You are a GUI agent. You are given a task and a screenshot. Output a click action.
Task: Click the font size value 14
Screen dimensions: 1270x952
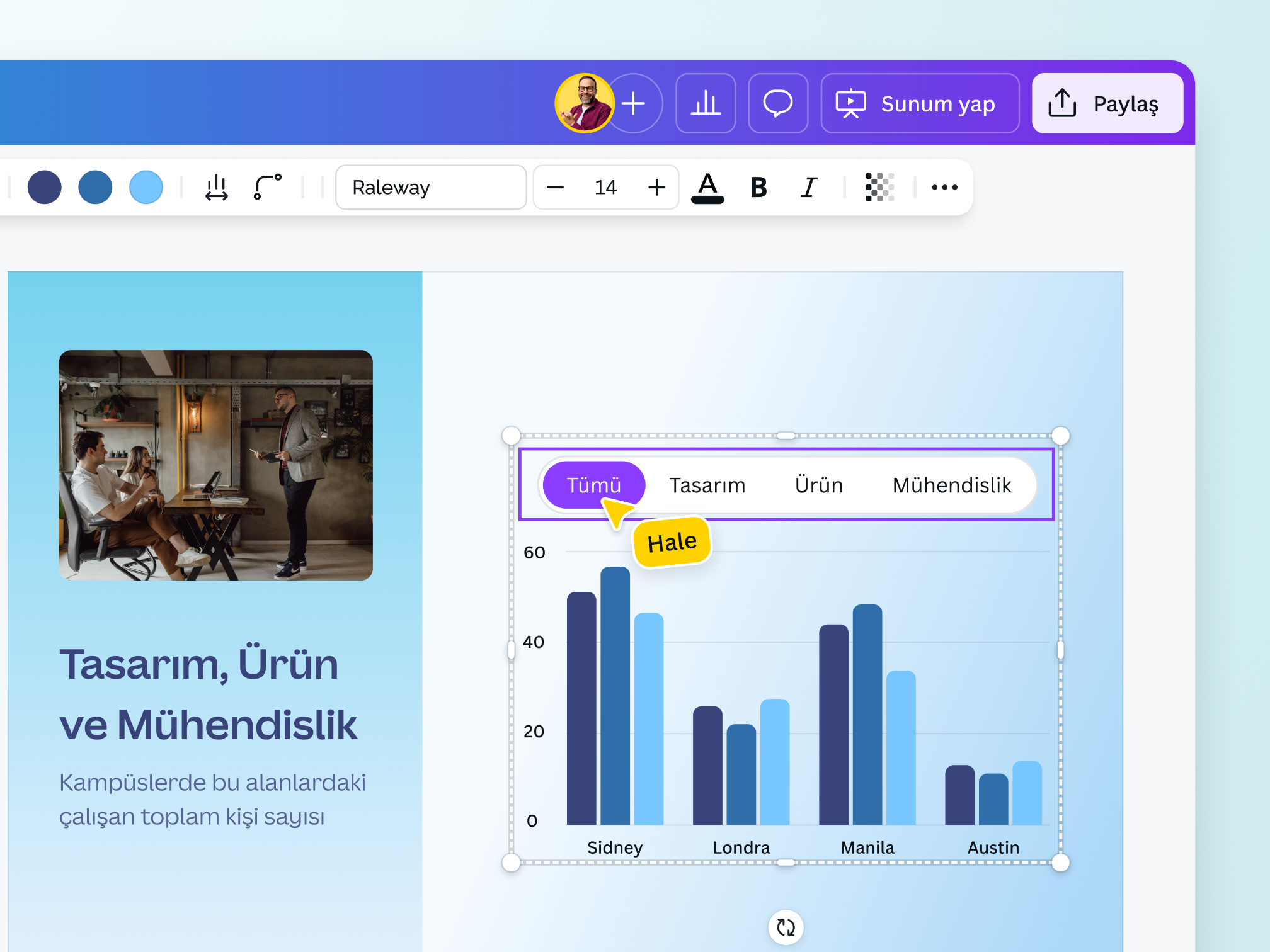tap(605, 187)
